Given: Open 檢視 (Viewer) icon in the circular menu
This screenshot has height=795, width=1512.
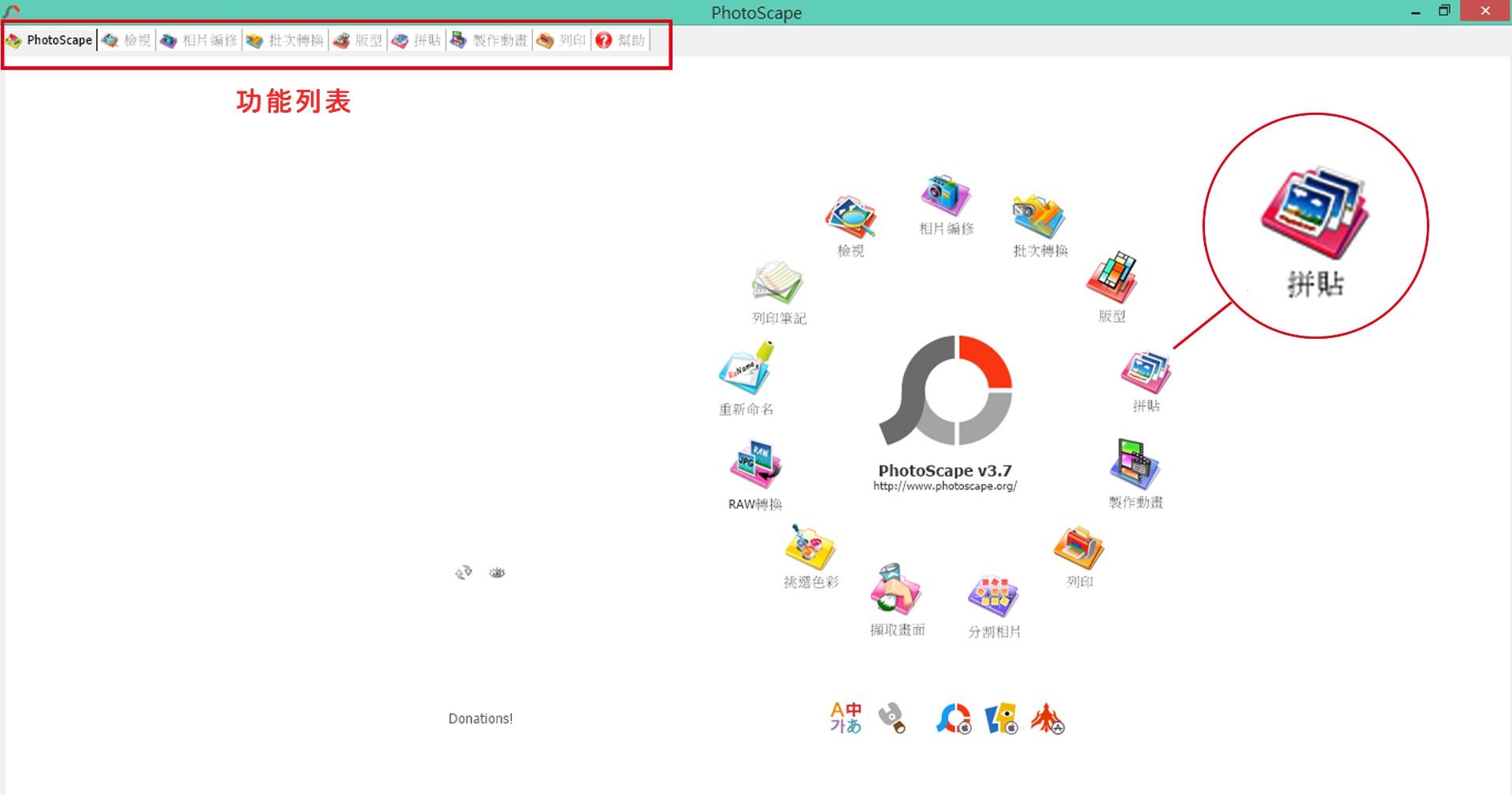Looking at the screenshot, I should point(850,217).
